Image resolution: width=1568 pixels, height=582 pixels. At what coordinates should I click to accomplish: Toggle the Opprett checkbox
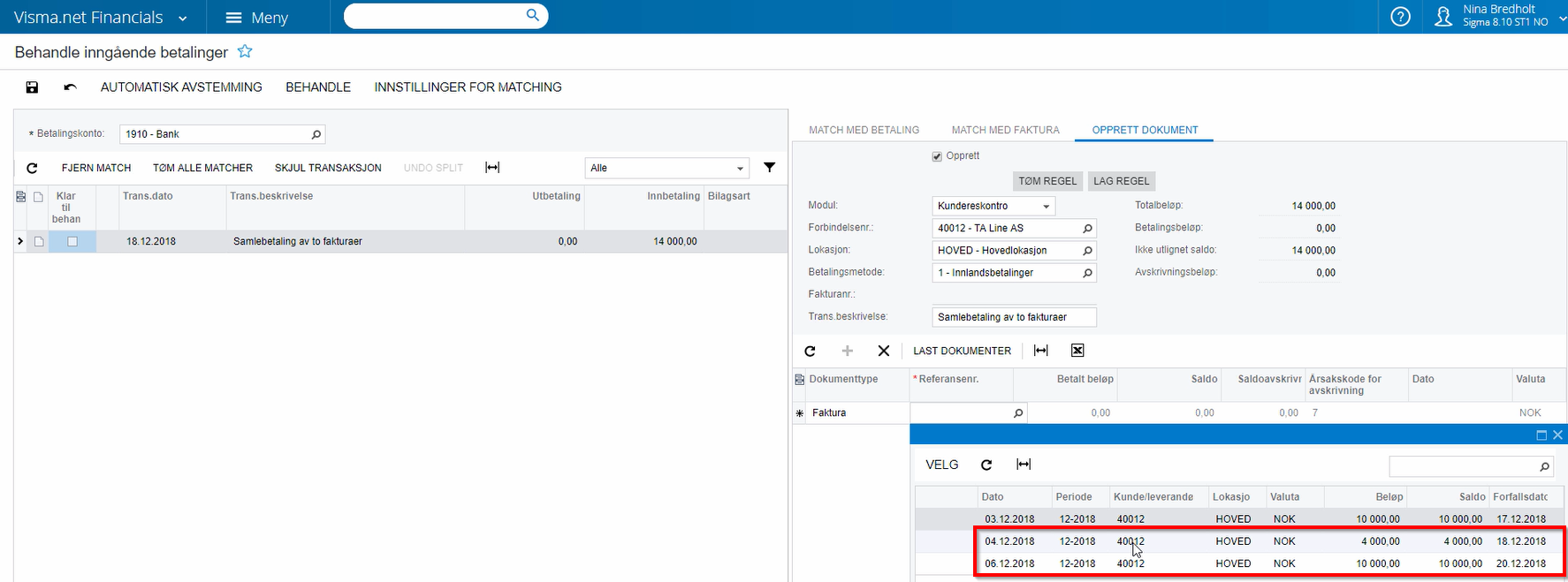(937, 156)
